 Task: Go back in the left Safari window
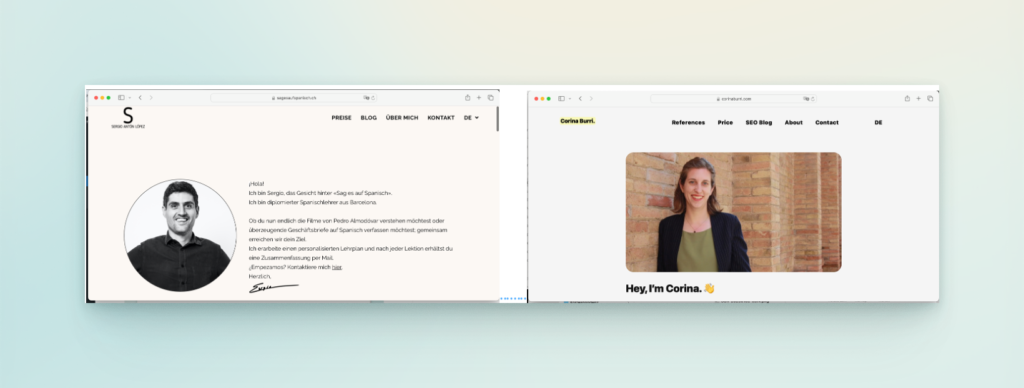(x=140, y=98)
